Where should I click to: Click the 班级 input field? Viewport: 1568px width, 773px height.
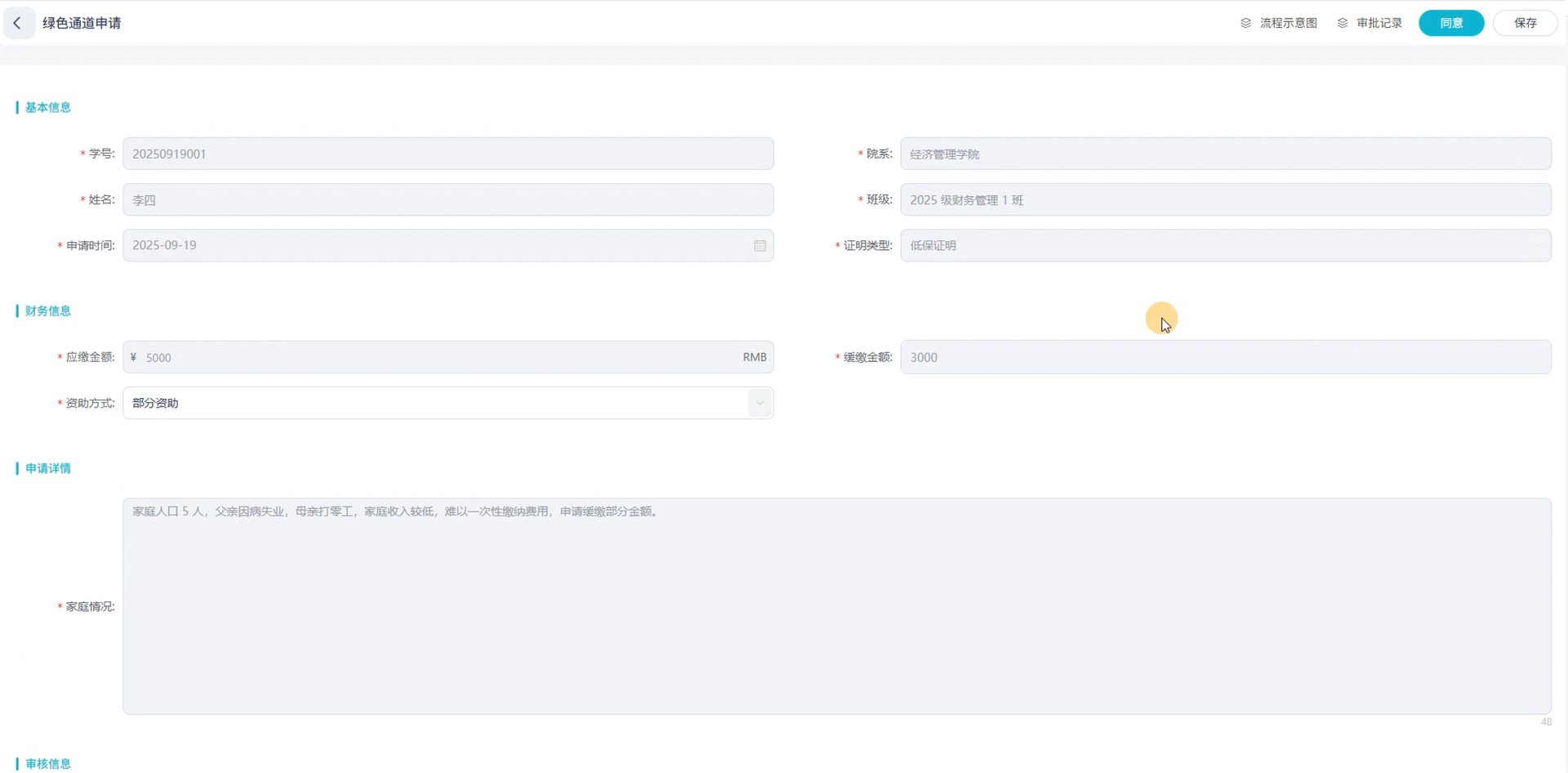tap(1225, 199)
